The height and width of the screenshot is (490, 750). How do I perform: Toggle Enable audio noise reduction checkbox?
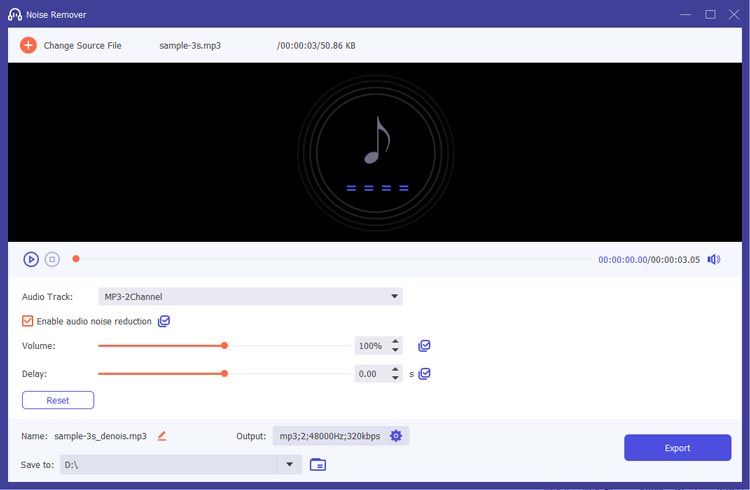(x=27, y=321)
